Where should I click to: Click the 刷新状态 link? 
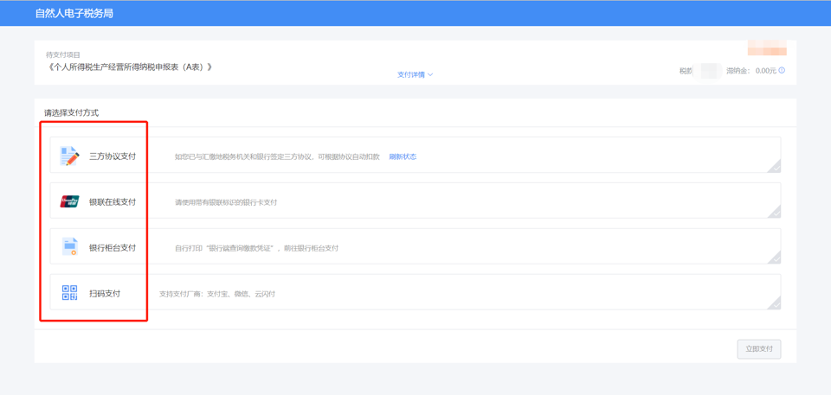[x=403, y=157]
